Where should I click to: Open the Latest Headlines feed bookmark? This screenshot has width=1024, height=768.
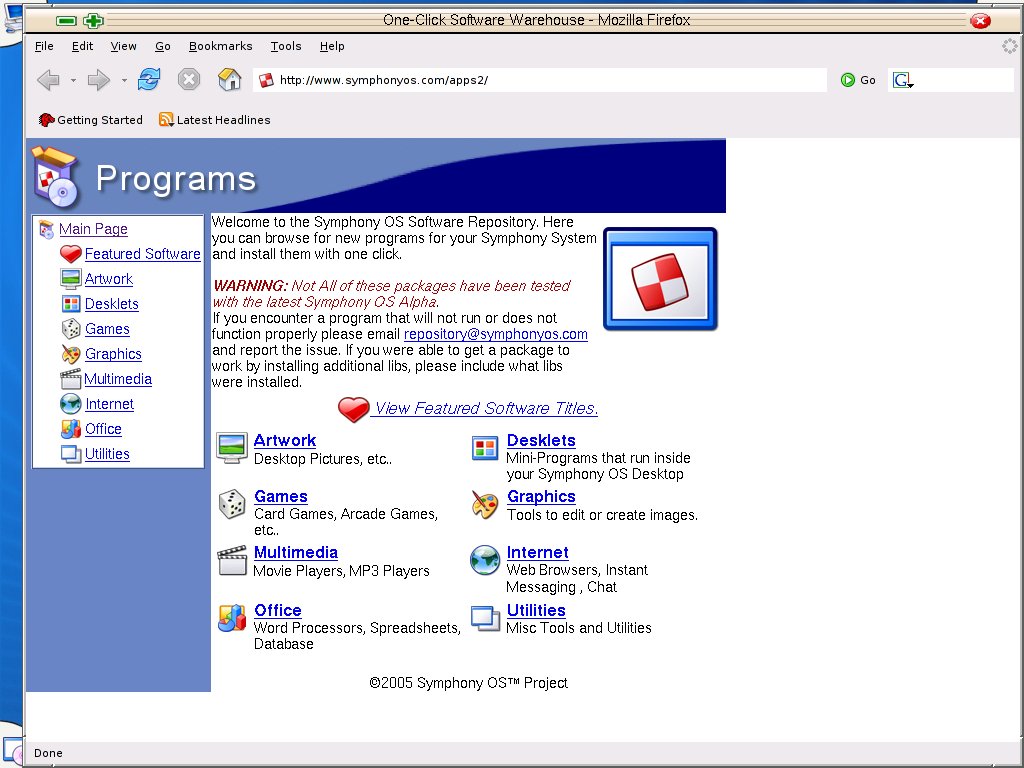click(214, 120)
